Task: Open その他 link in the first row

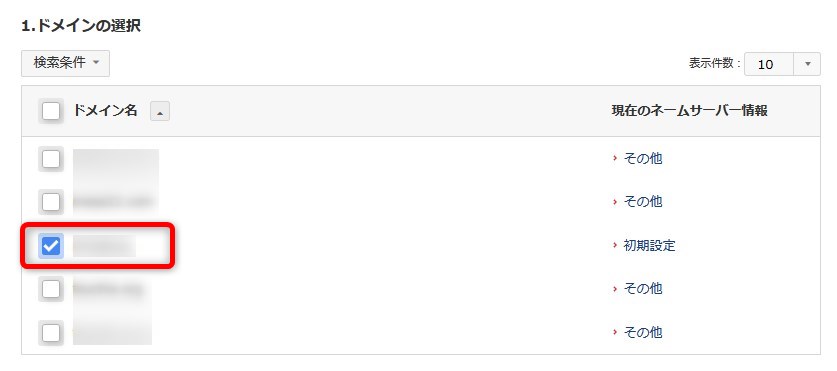Action: point(643,159)
